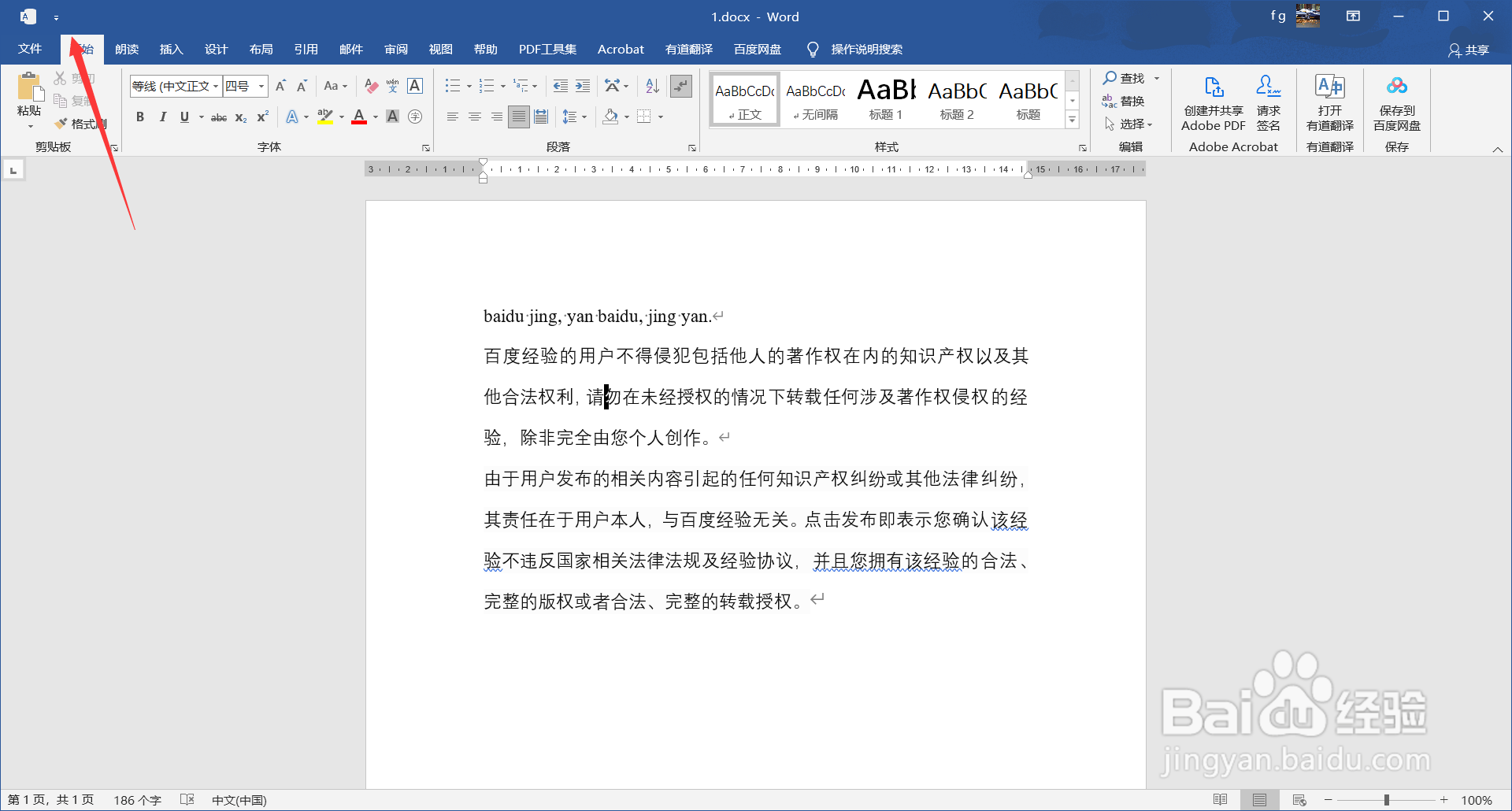Click 保存到百度网盘 icon
The width and height of the screenshot is (1512, 811).
click(x=1397, y=102)
